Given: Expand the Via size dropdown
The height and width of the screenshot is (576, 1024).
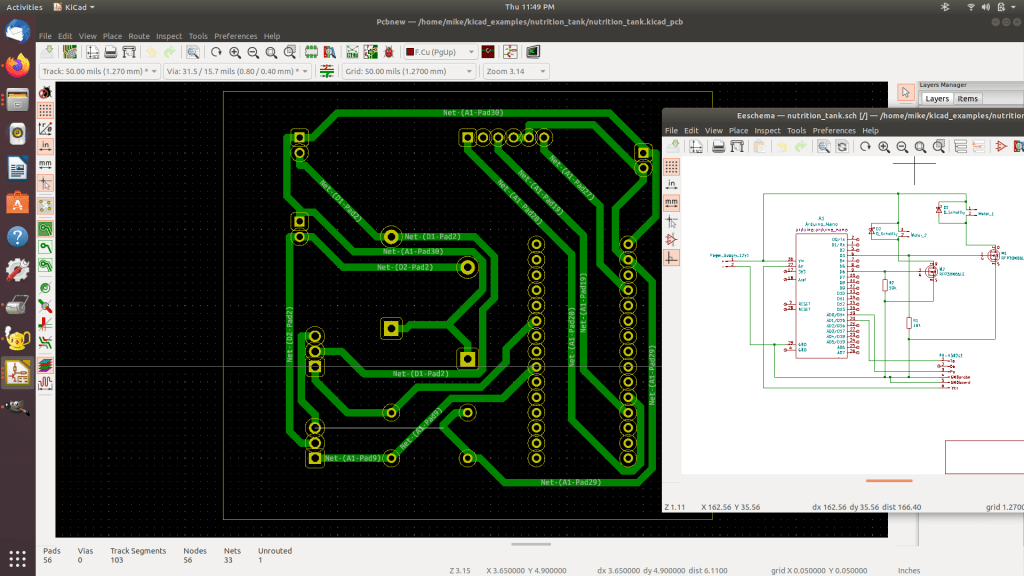Looking at the screenshot, I should coord(237,71).
